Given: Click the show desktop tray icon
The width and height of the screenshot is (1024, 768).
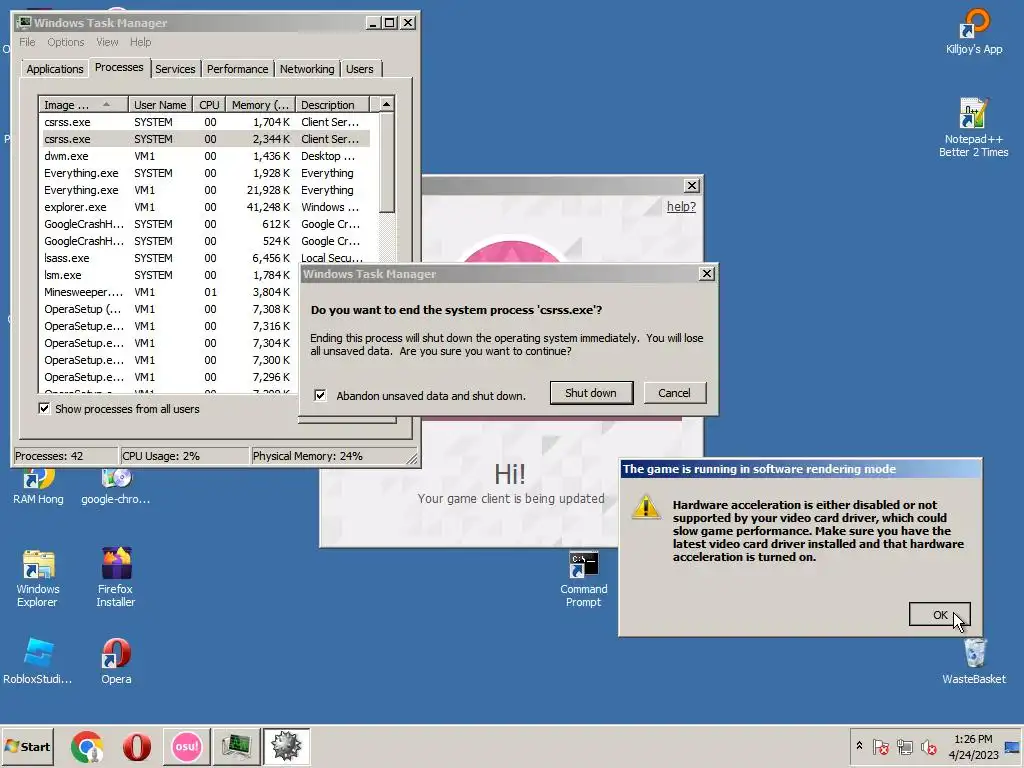Looking at the screenshot, I should tap(1012, 746).
